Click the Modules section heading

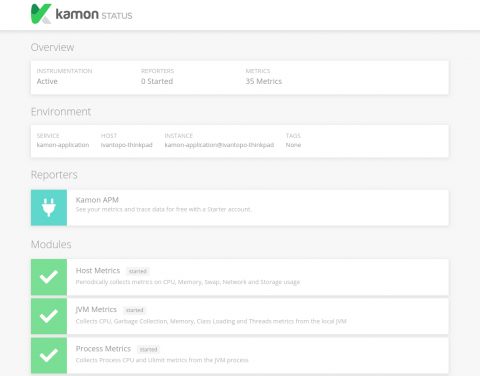pyautogui.click(x=51, y=245)
